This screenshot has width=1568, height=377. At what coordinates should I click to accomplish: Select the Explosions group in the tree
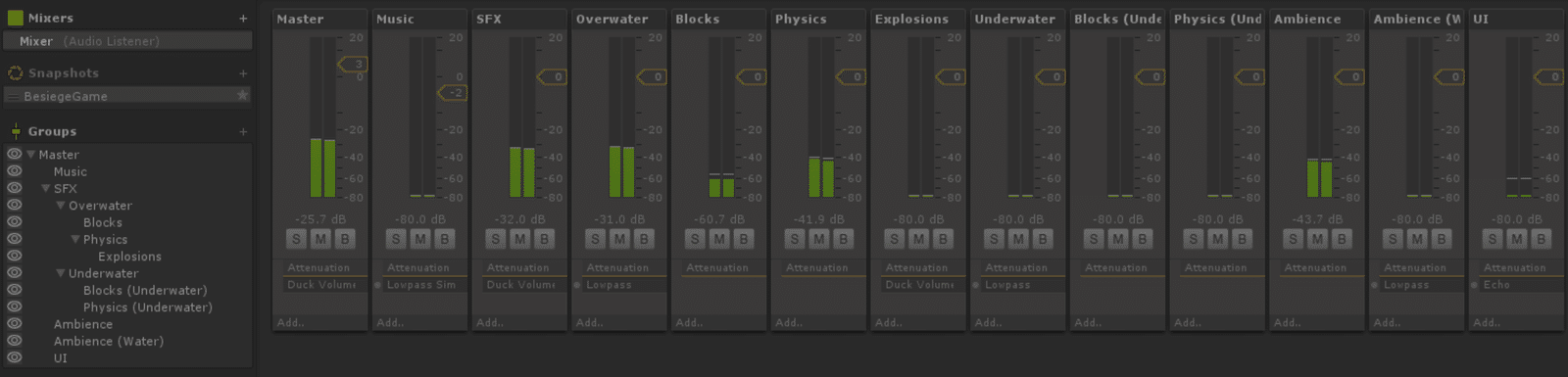tap(129, 257)
